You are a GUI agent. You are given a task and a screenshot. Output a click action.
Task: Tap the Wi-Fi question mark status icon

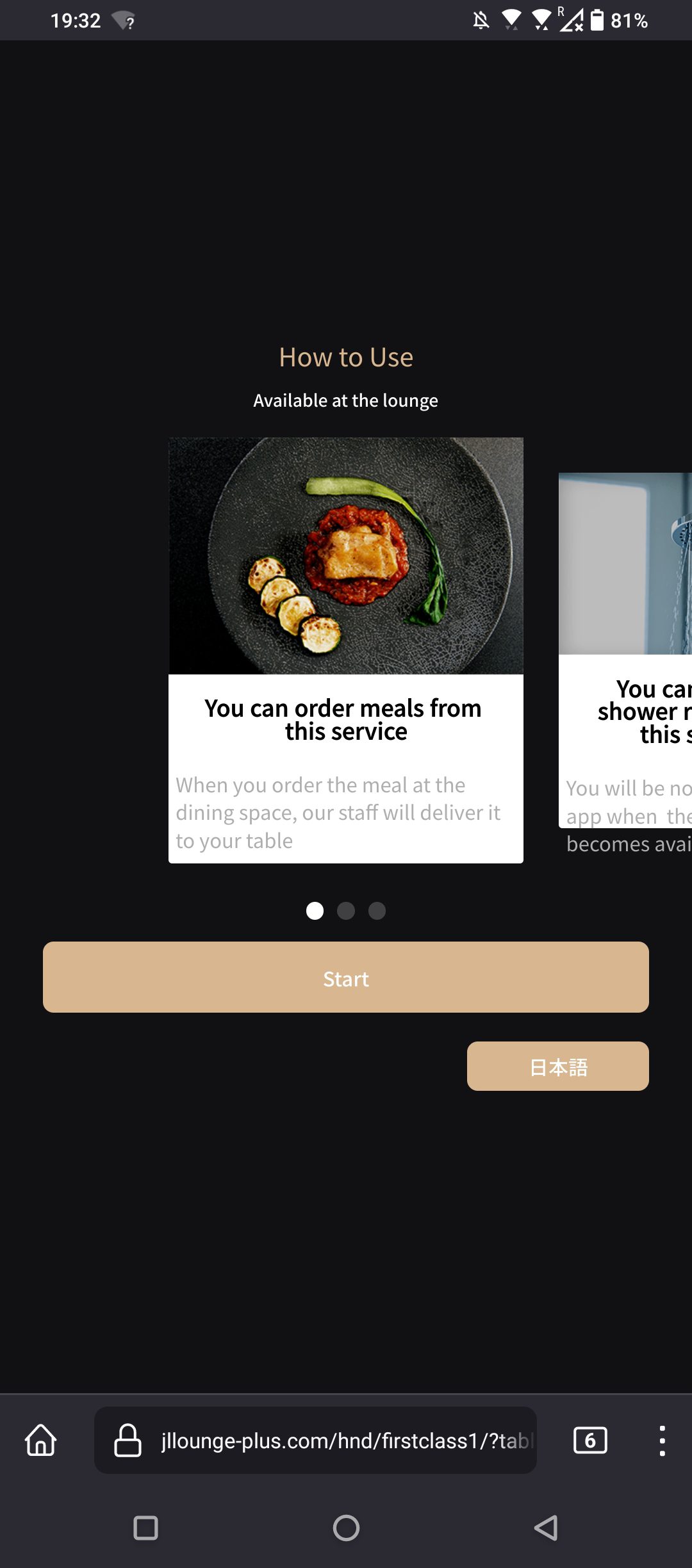pyautogui.click(x=124, y=20)
